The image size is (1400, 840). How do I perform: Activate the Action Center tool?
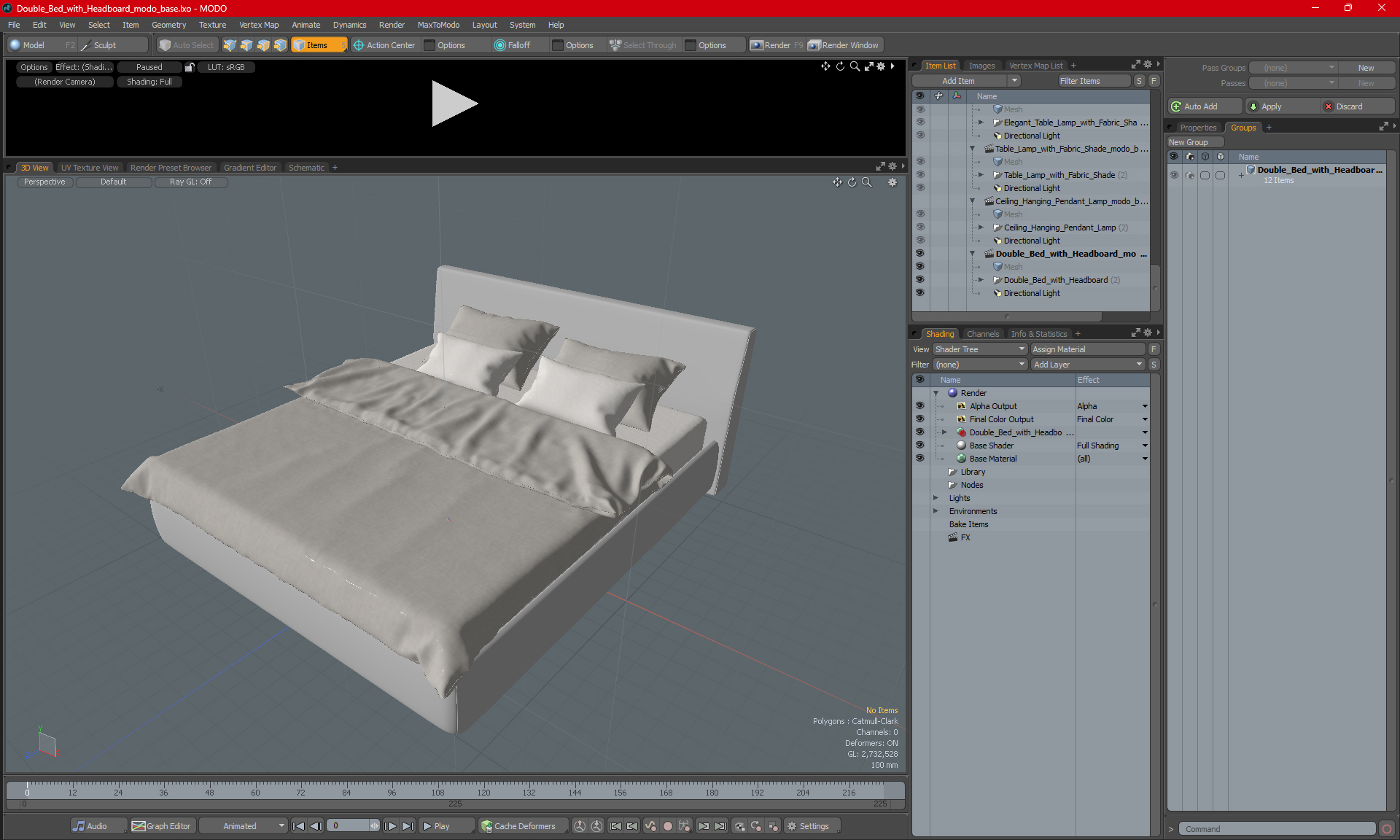point(384,45)
